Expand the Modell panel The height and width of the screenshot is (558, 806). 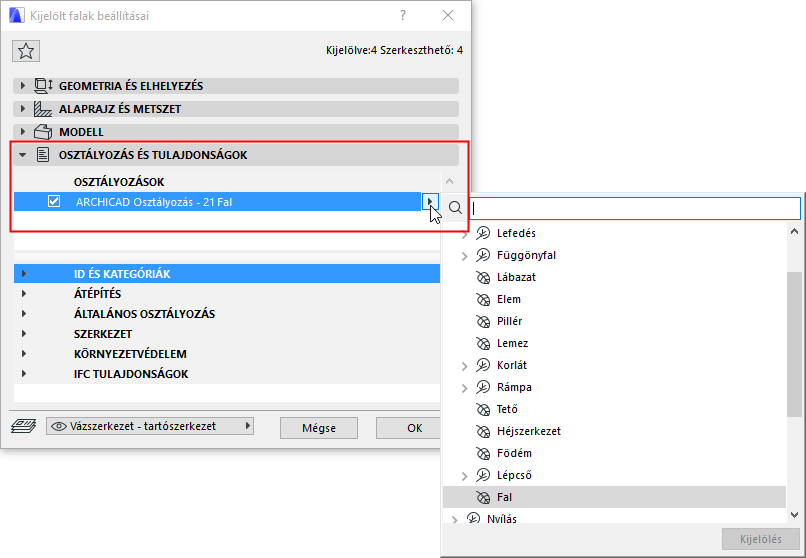pos(23,132)
